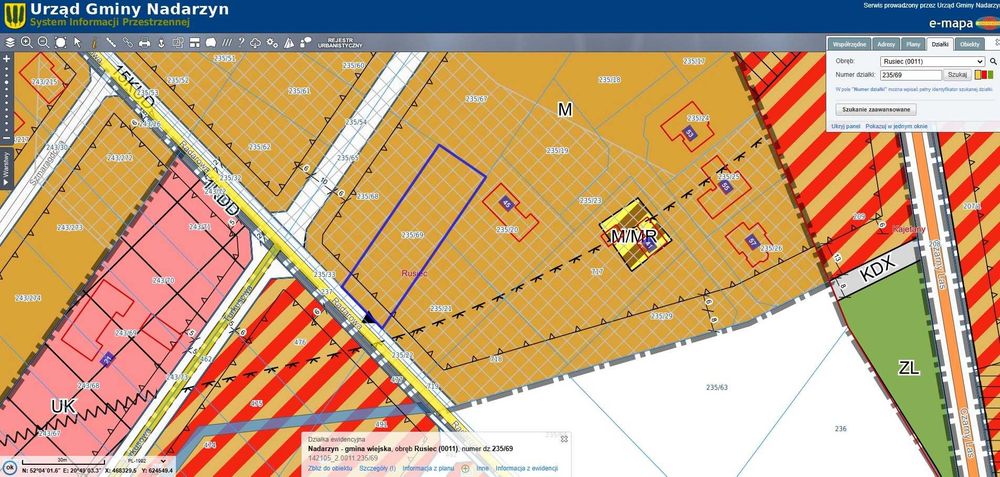Select the distance measurement tool
The height and width of the screenshot is (477, 1000).
pos(111,43)
